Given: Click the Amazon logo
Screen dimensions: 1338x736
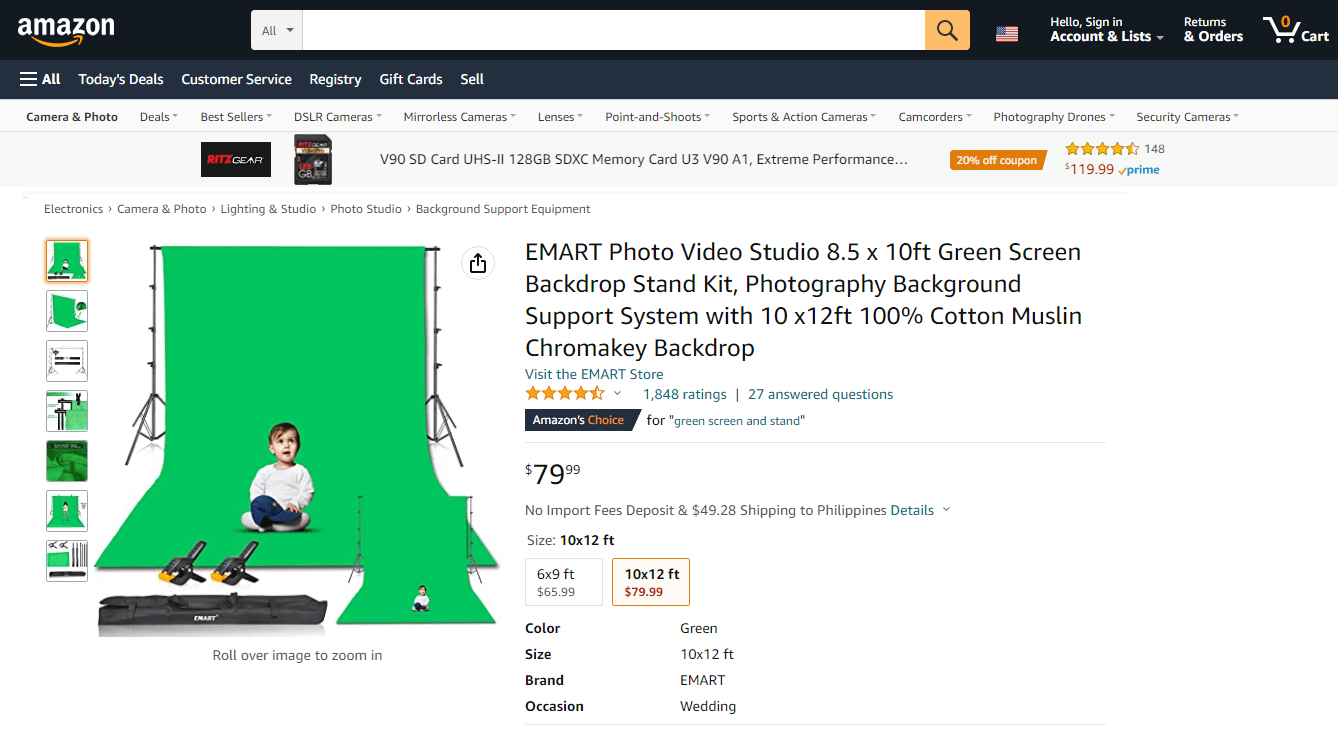Looking at the screenshot, I should tap(66, 31).
